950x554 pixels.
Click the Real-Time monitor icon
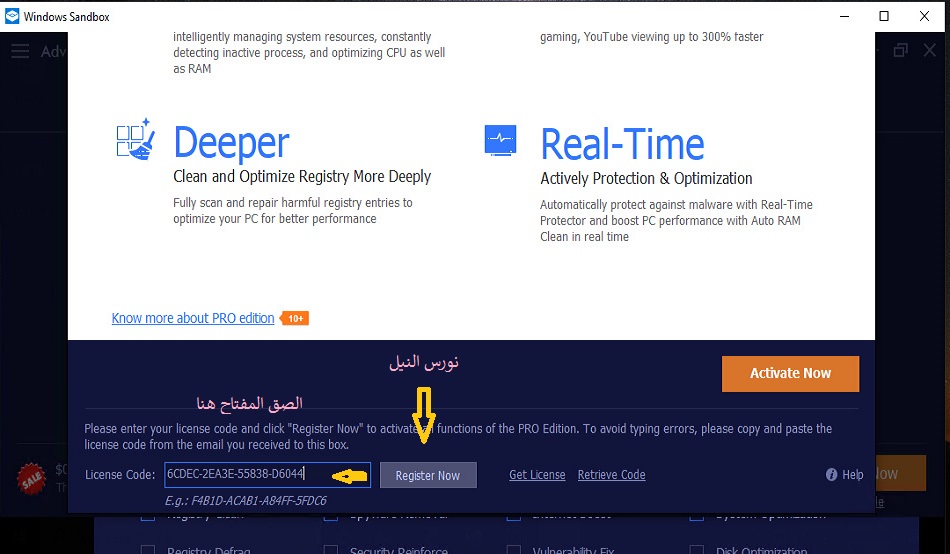[x=500, y=141]
